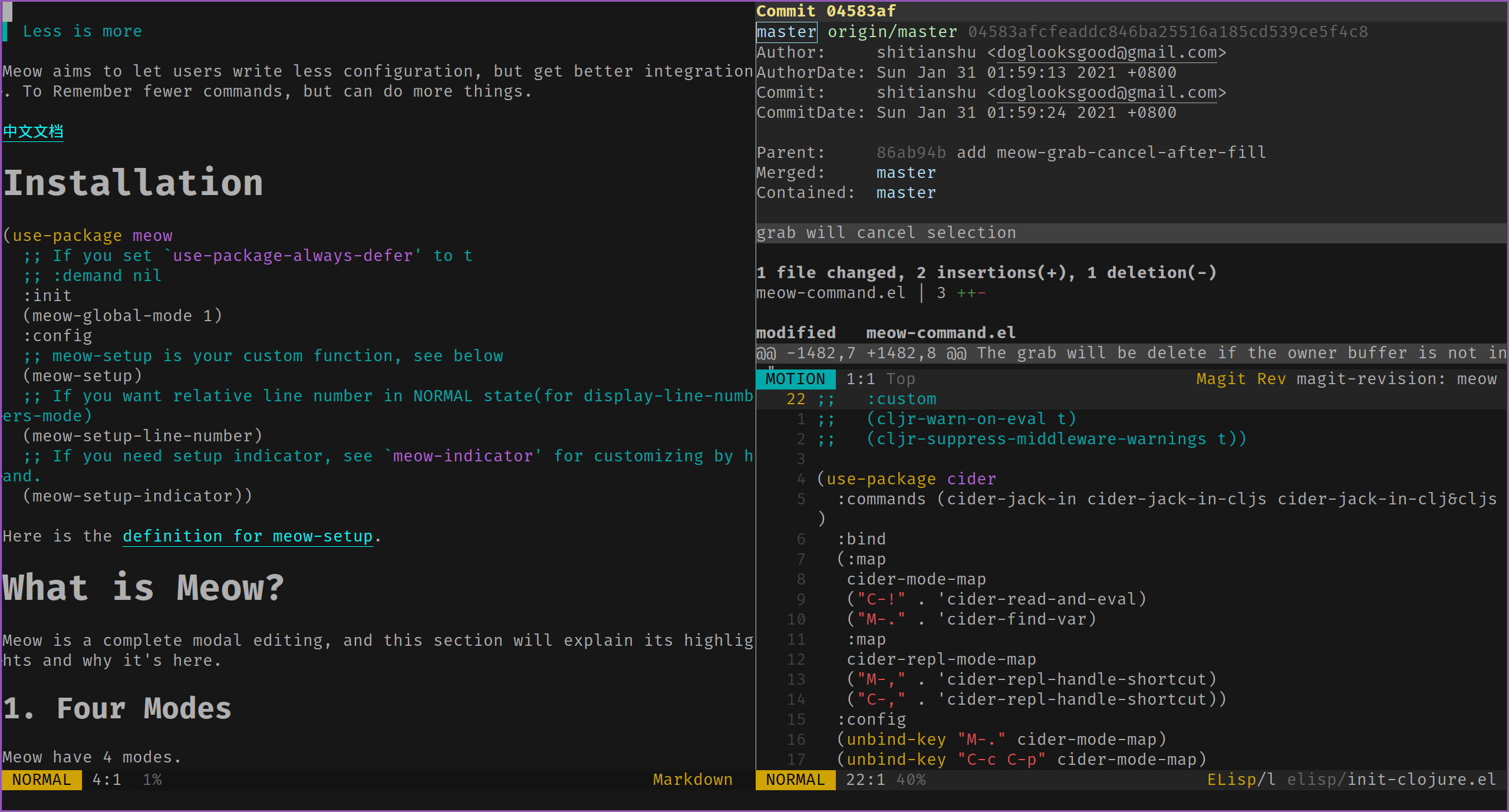Click the 40% buffer position
This screenshot has width=1509, height=812.
click(911, 780)
